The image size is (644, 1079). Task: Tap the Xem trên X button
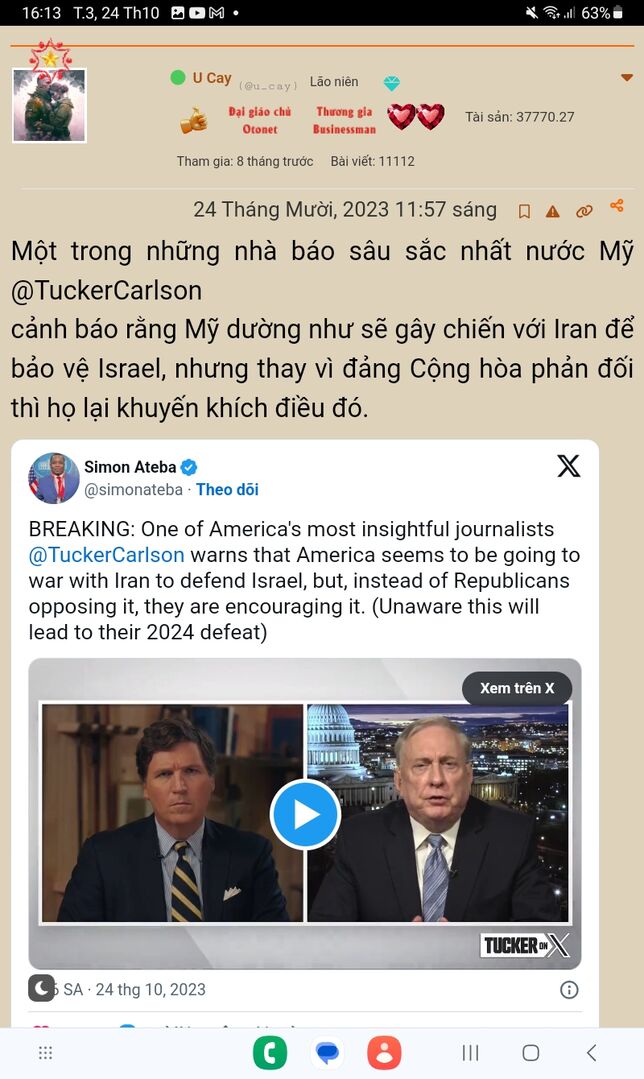(x=517, y=688)
